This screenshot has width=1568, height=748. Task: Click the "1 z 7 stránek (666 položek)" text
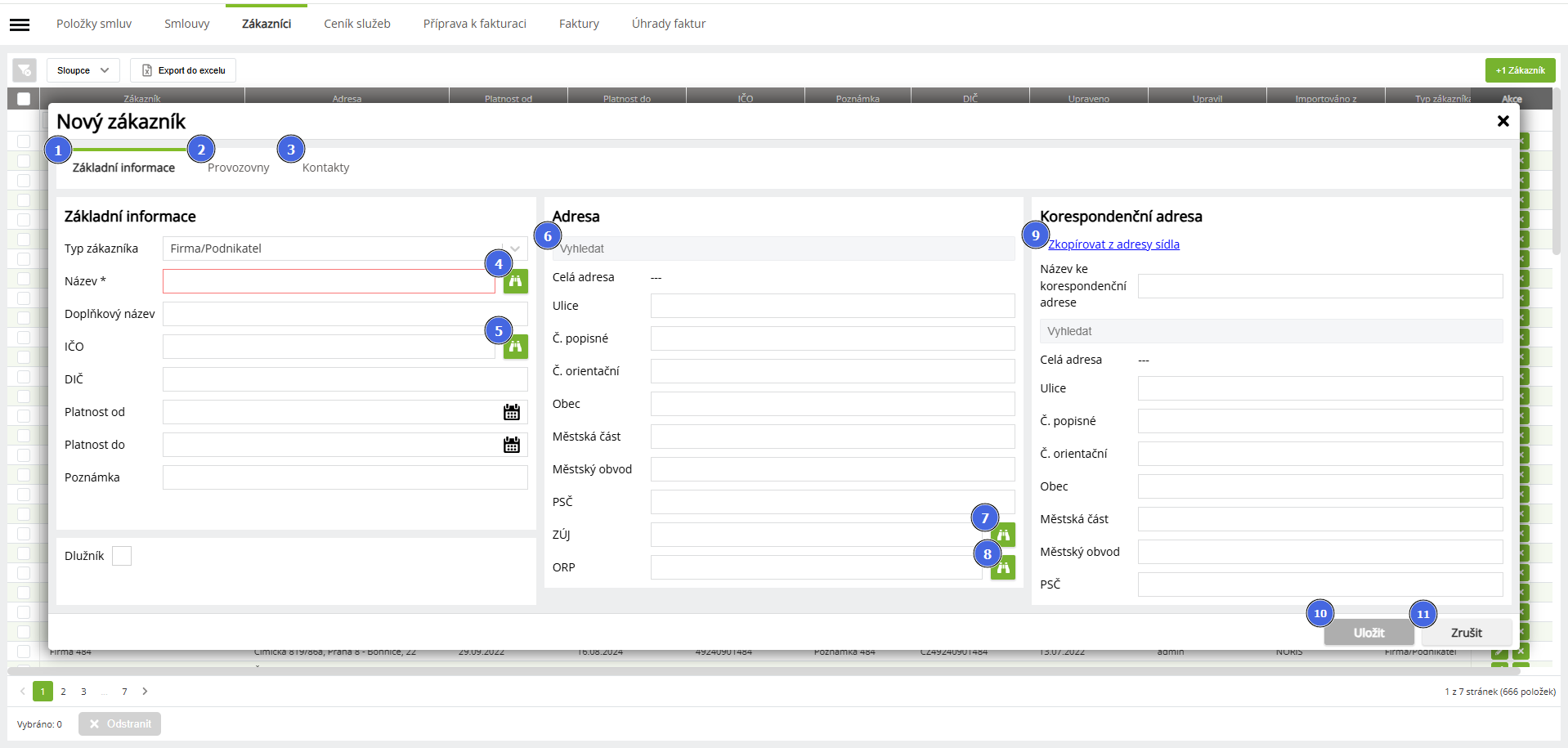click(1500, 692)
